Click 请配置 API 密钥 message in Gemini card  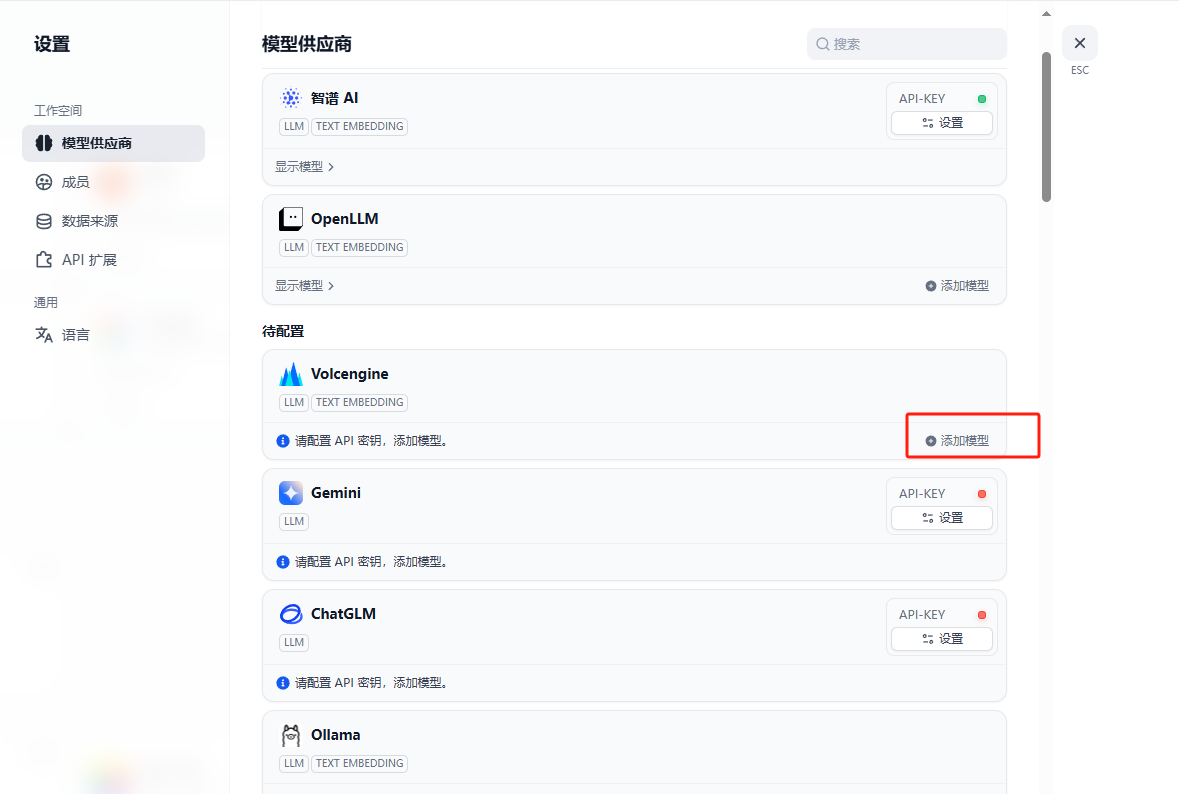pos(371,562)
